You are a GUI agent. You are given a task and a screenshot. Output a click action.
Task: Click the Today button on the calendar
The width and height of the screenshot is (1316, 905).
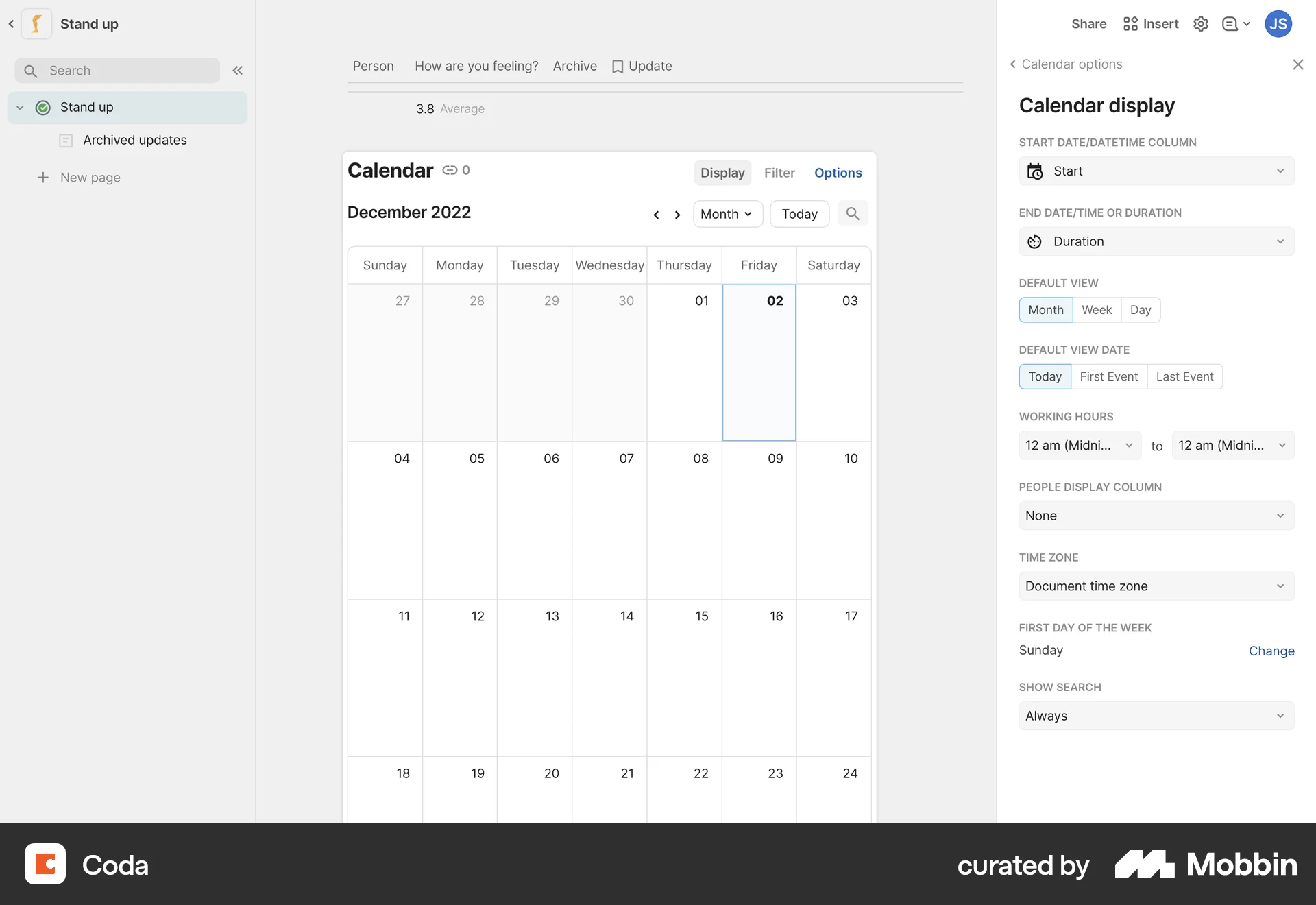click(799, 213)
